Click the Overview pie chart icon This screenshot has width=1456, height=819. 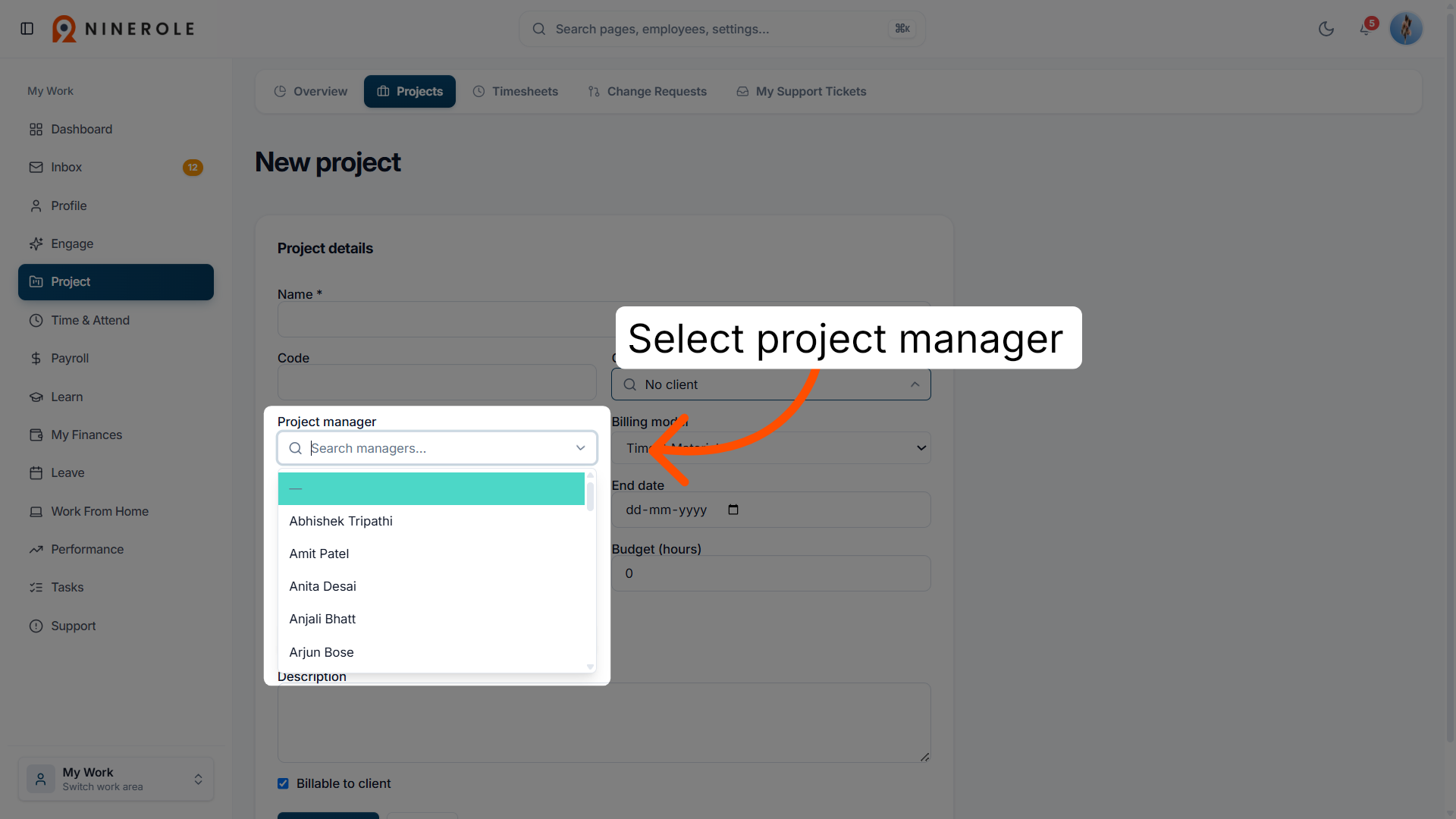[280, 92]
